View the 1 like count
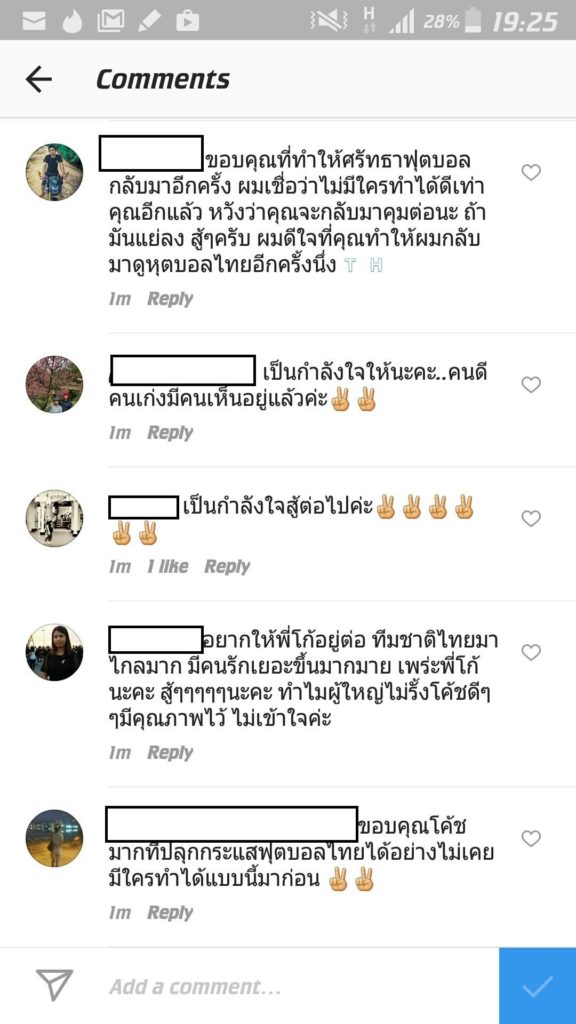The width and height of the screenshot is (576, 1024). click(167, 567)
